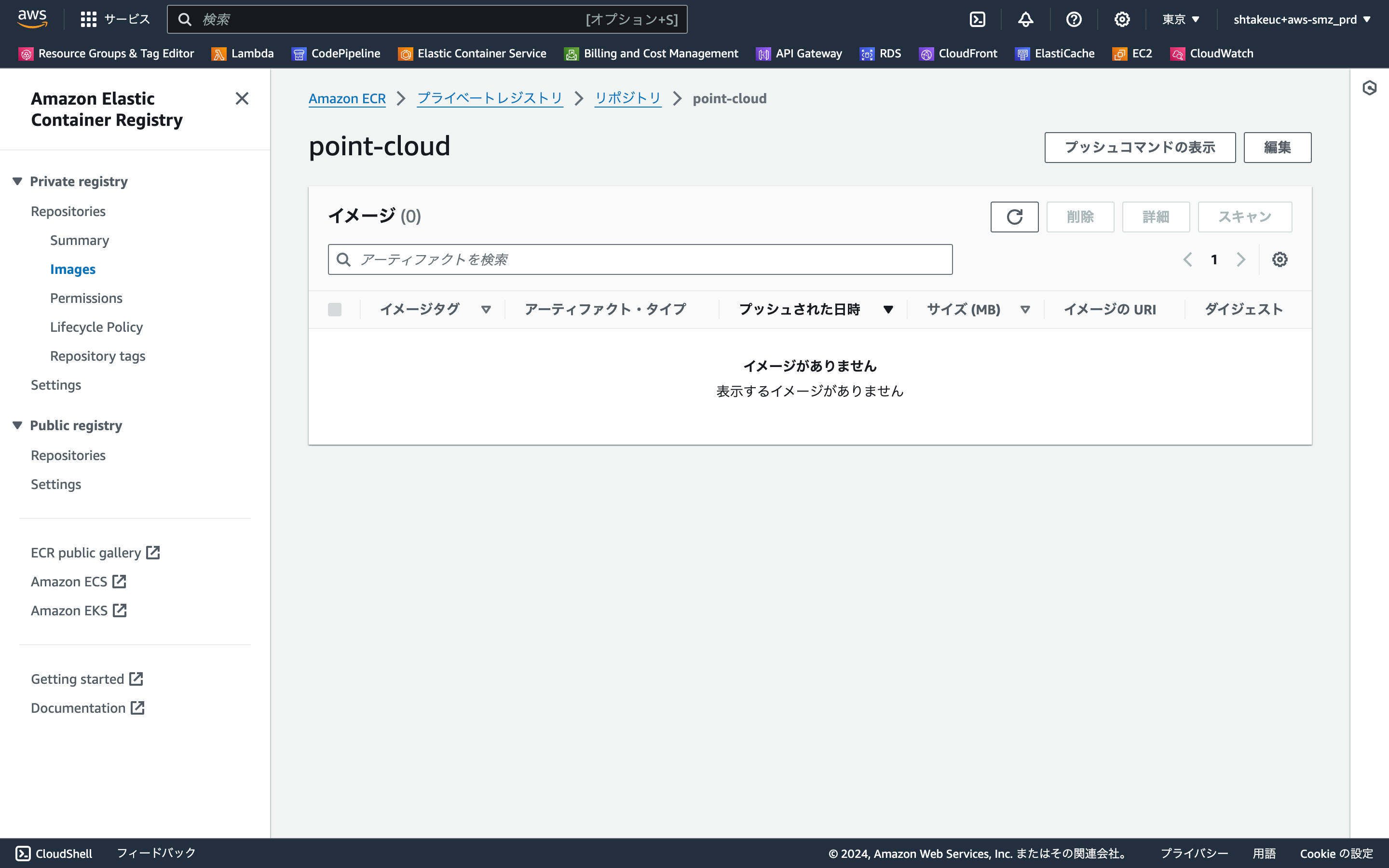
Task: Open Amazon EKS external link
Action: click(79, 610)
